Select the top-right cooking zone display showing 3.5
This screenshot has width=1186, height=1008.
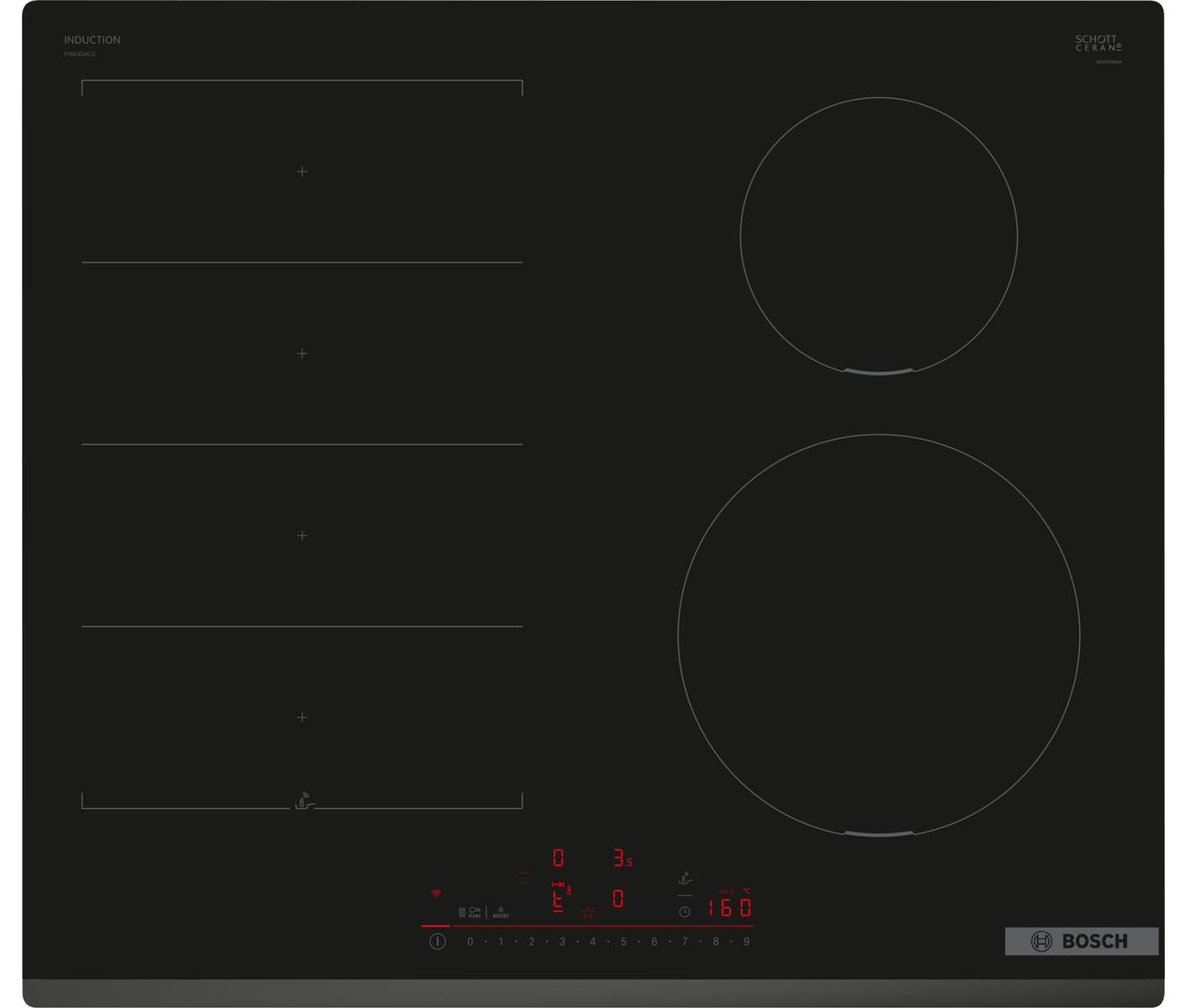click(622, 858)
